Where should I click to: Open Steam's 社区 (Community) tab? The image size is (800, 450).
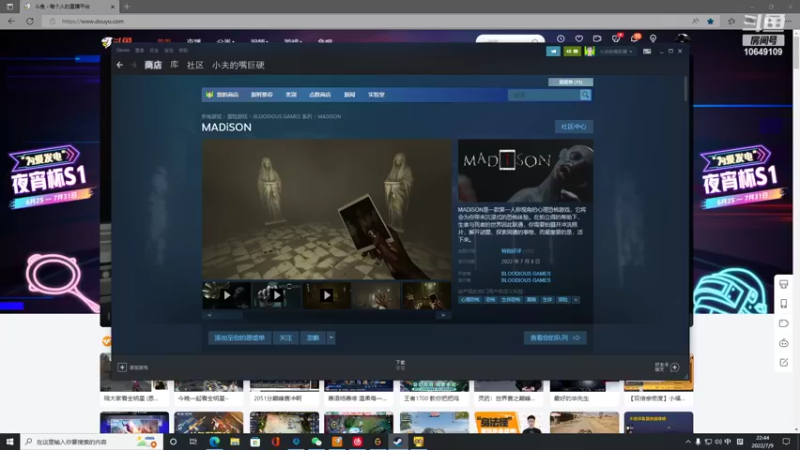[x=195, y=65]
